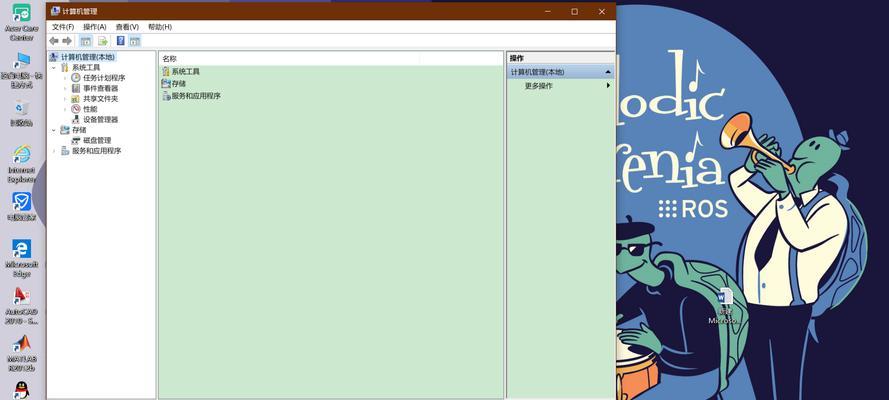
Task: Select 存储 node in the left tree
Action: [x=73, y=130]
